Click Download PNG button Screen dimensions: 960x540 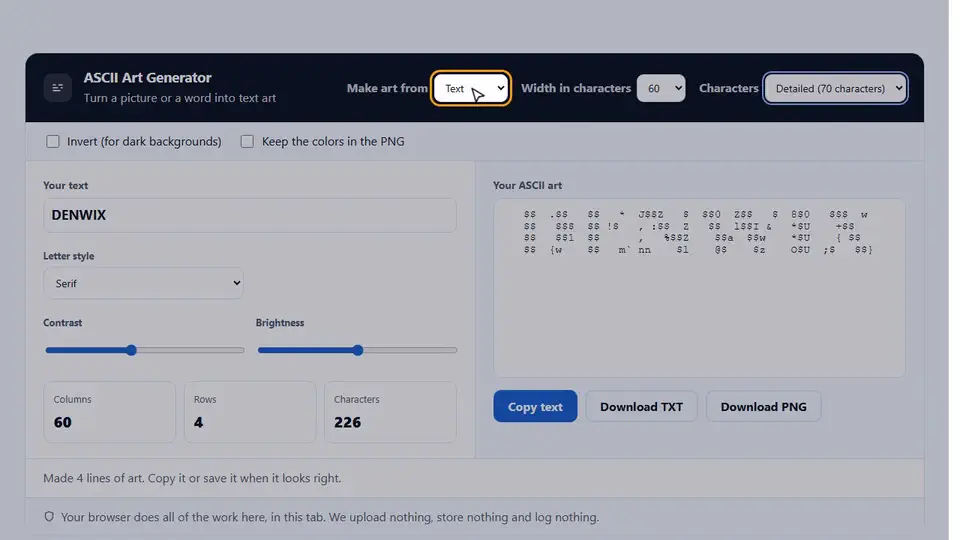763,407
